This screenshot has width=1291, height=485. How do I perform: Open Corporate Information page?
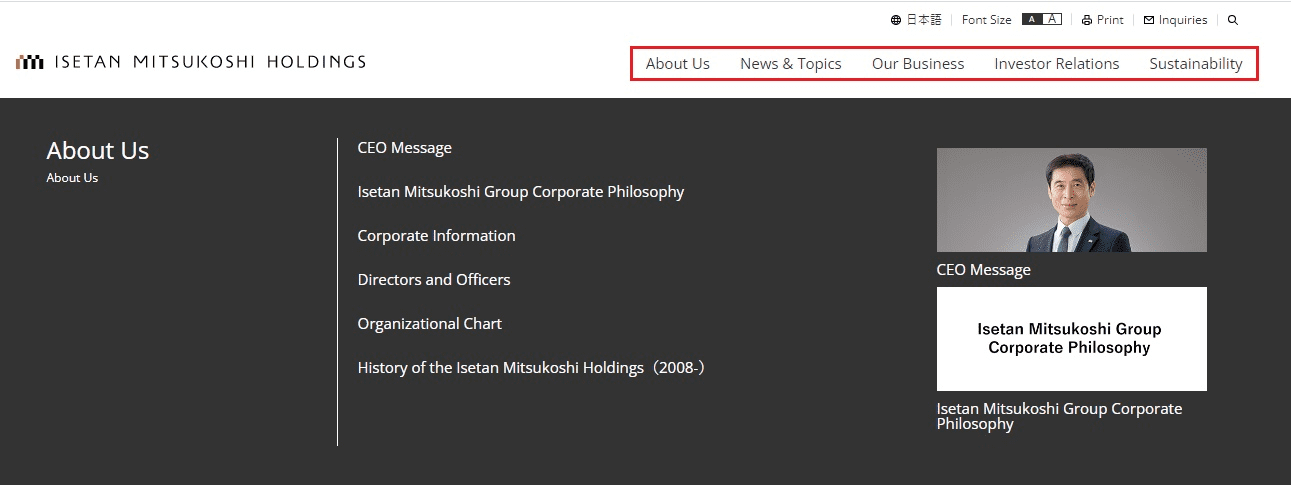pos(437,236)
